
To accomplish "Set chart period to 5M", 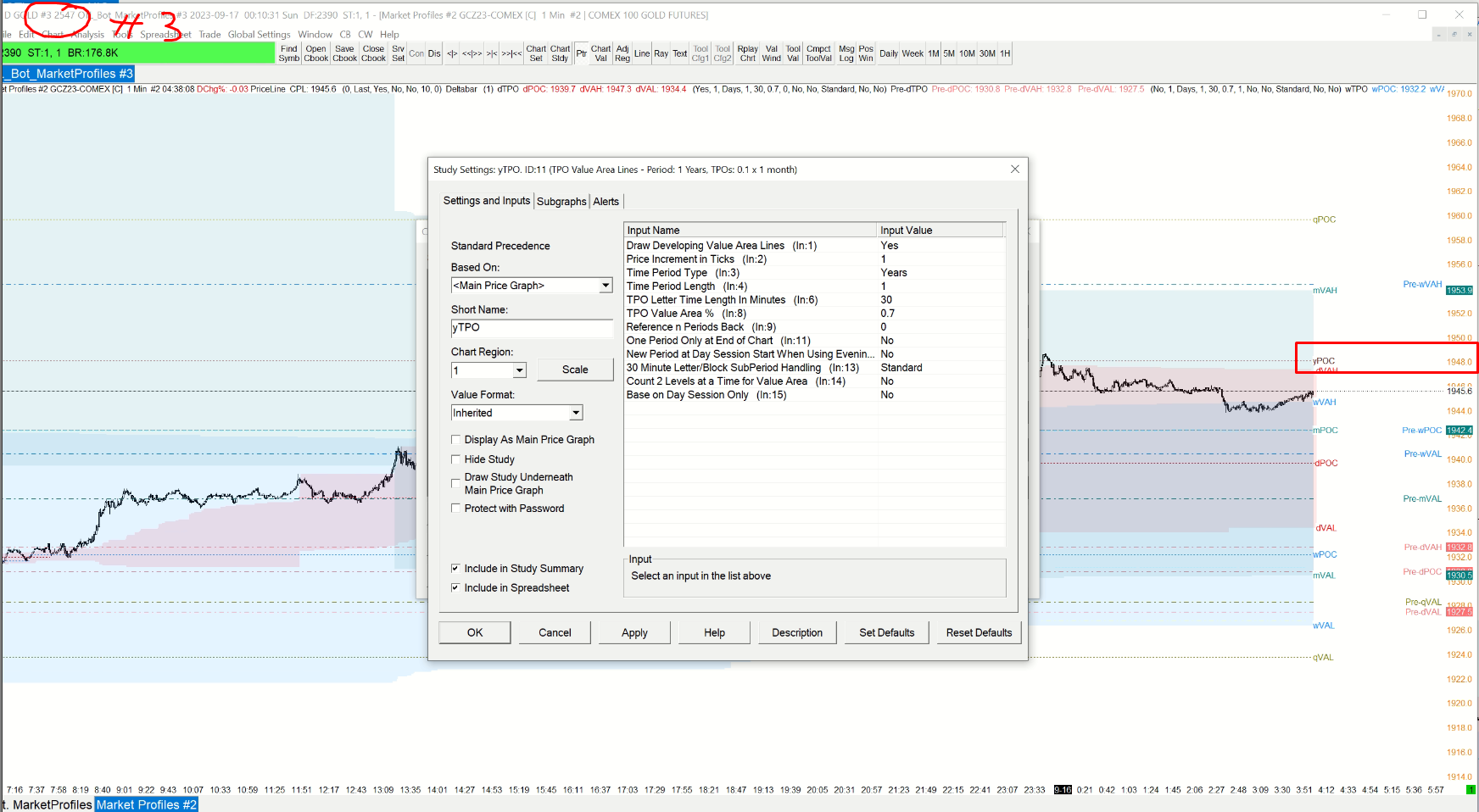I will (x=949, y=53).
